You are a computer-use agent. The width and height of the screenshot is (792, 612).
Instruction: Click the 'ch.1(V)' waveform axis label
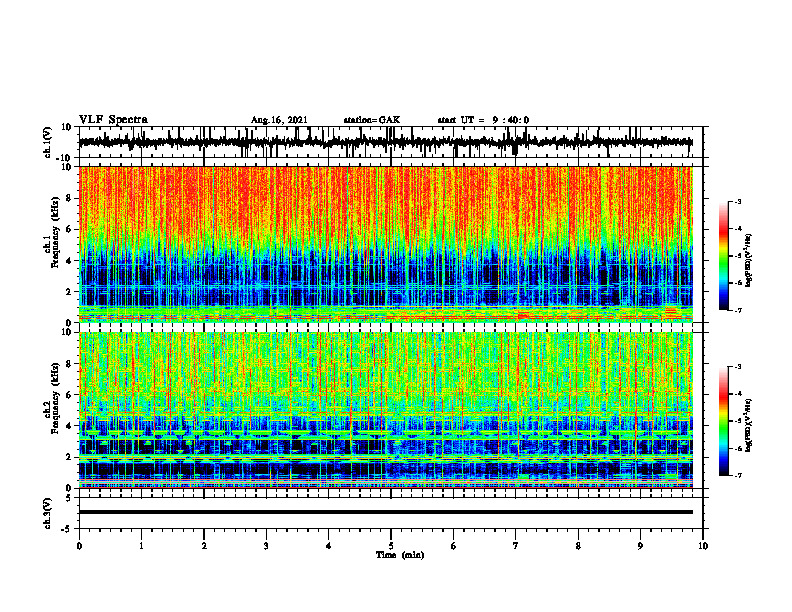click(x=48, y=142)
